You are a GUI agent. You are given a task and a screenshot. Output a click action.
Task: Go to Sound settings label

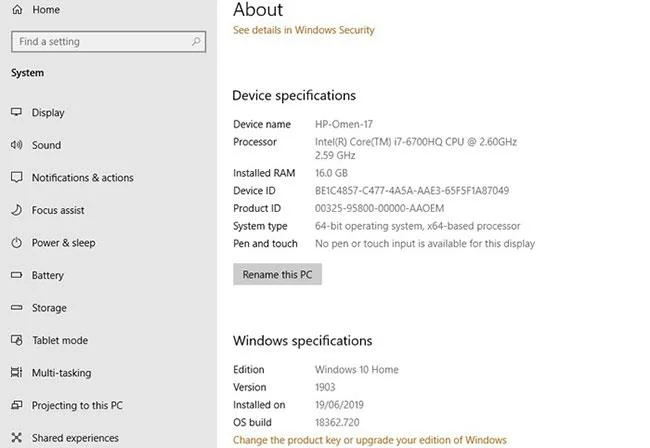(46, 145)
